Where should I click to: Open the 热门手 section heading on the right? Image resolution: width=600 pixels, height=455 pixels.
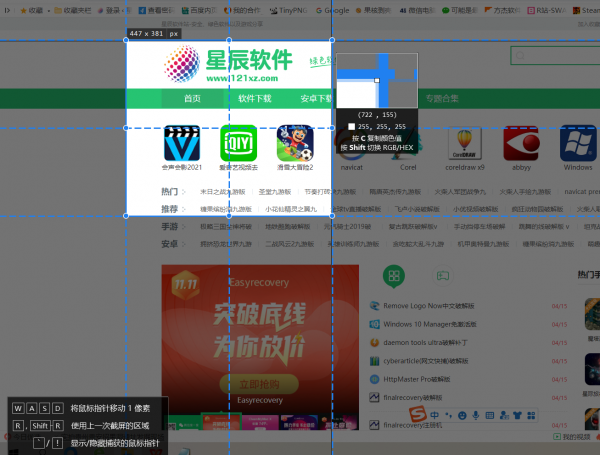click(589, 274)
